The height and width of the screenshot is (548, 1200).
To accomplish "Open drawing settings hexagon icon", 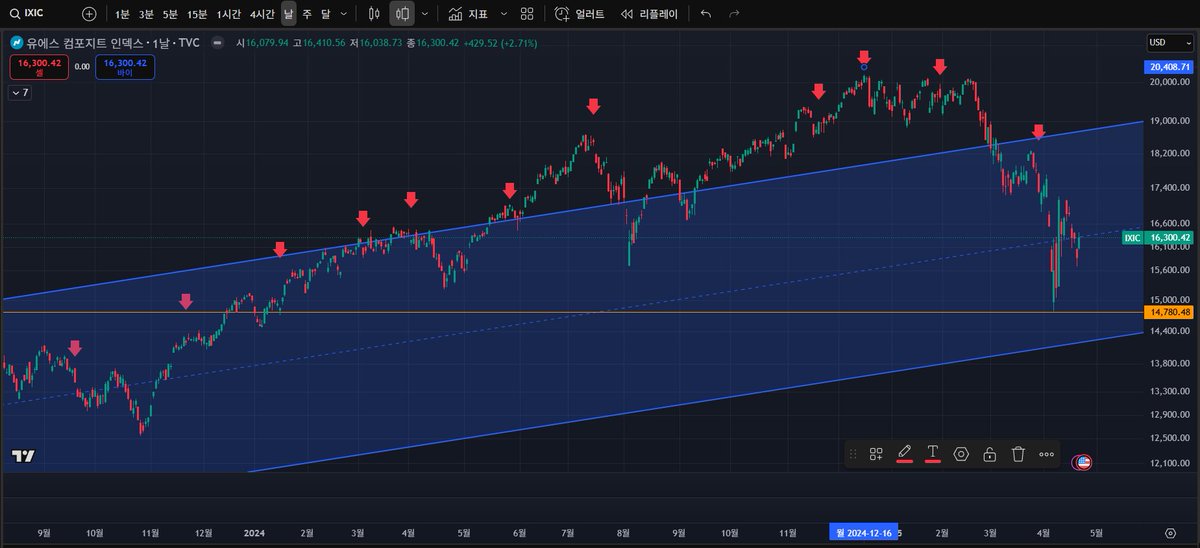I will tap(961, 454).
